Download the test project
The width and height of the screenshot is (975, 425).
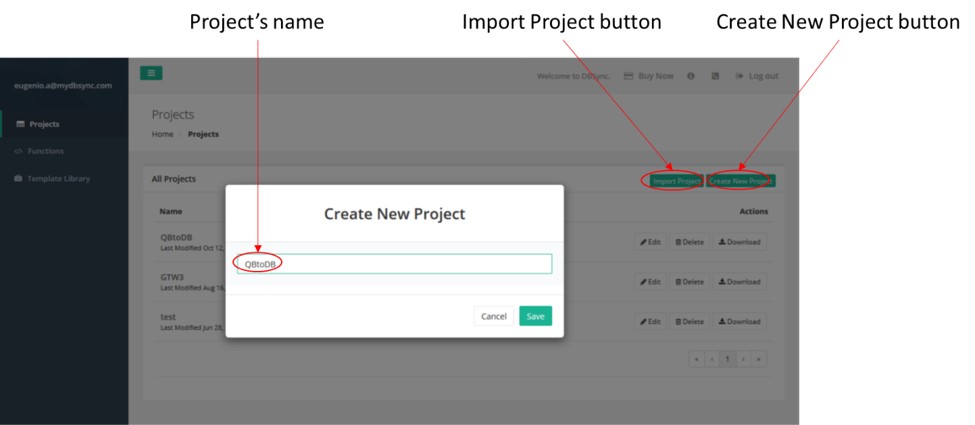[740, 322]
